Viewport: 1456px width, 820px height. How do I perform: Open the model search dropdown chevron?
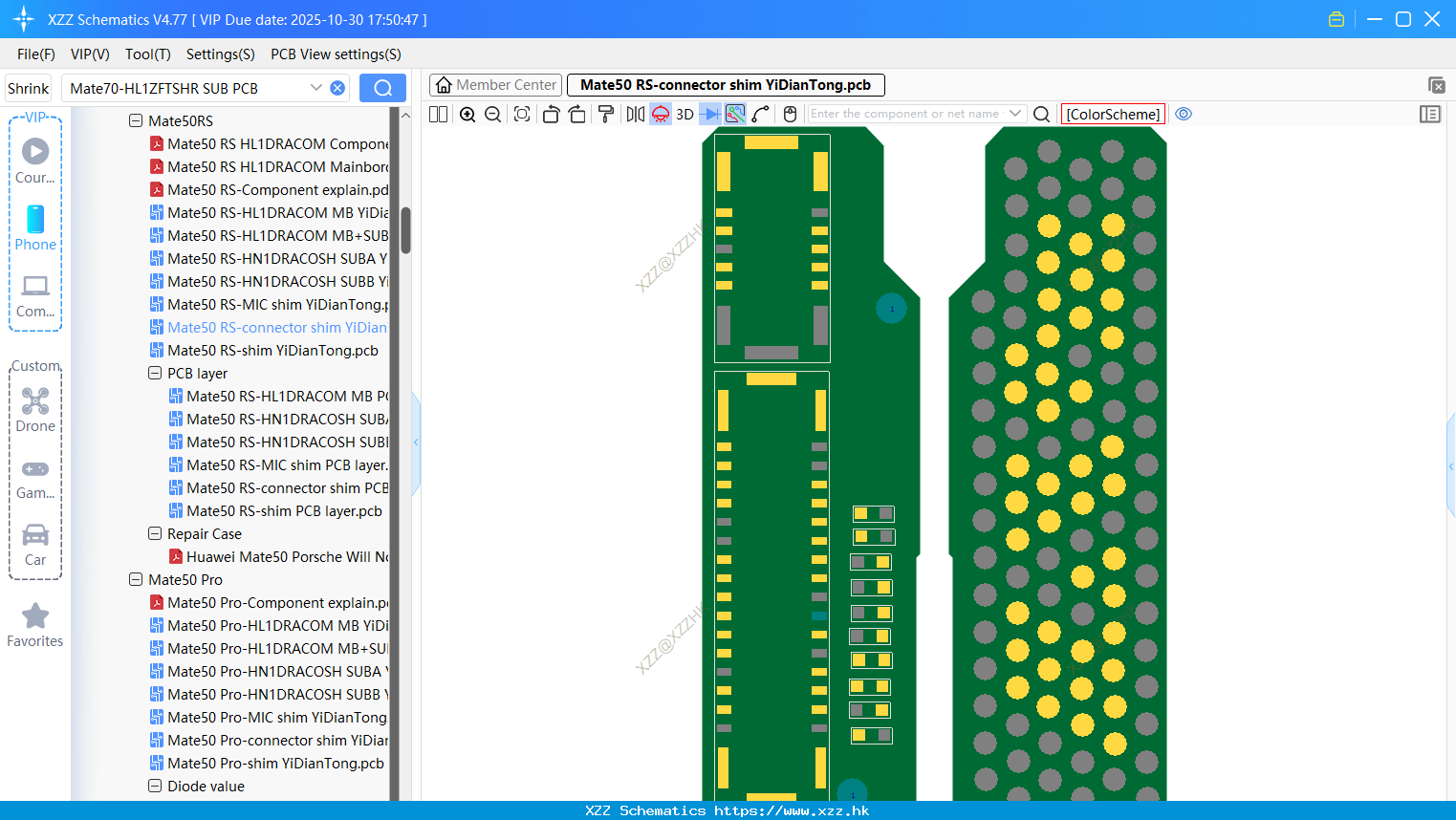point(316,88)
